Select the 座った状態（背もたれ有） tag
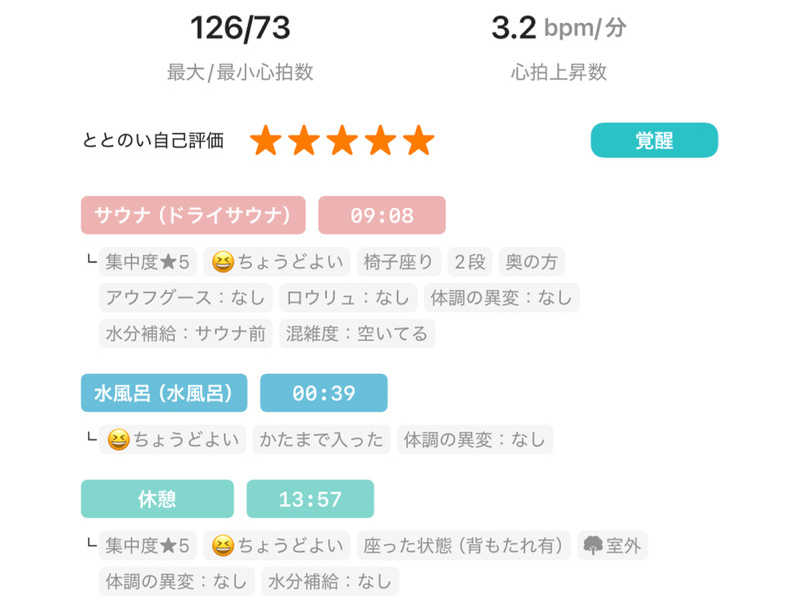800x600 pixels. [x=463, y=546]
